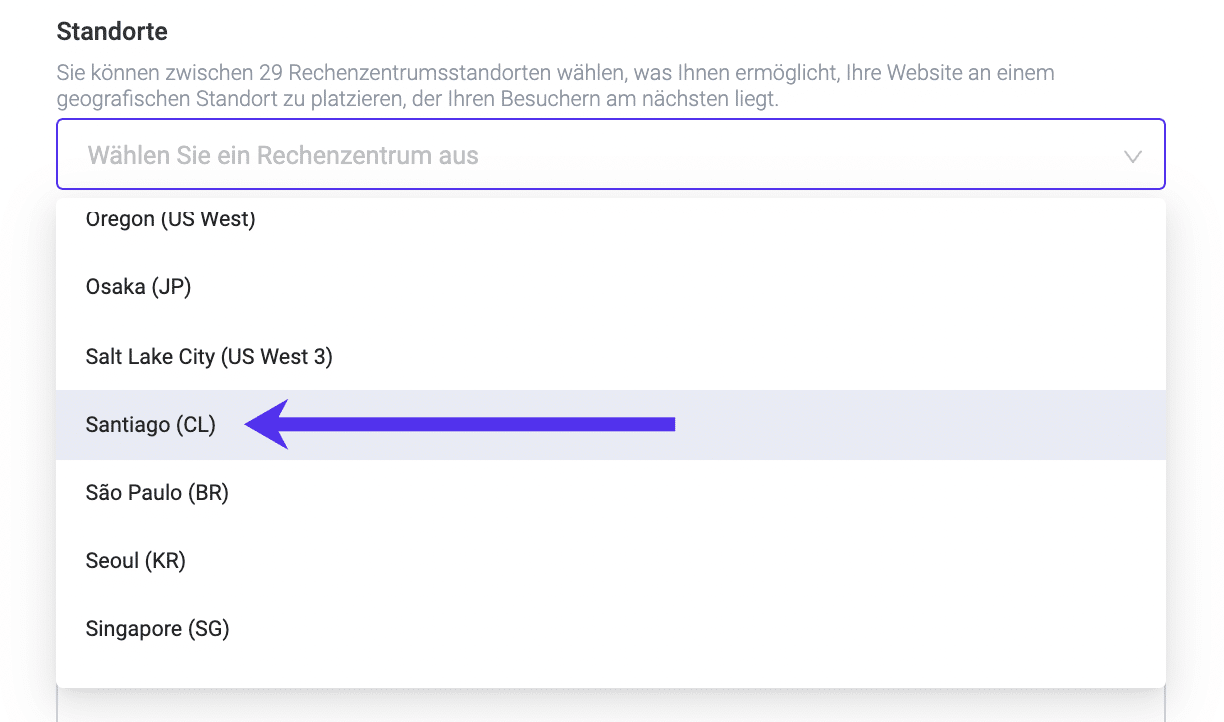Select Salt Lake City (US West 3)
The width and height of the screenshot is (1224, 722).
pyautogui.click(x=208, y=356)
